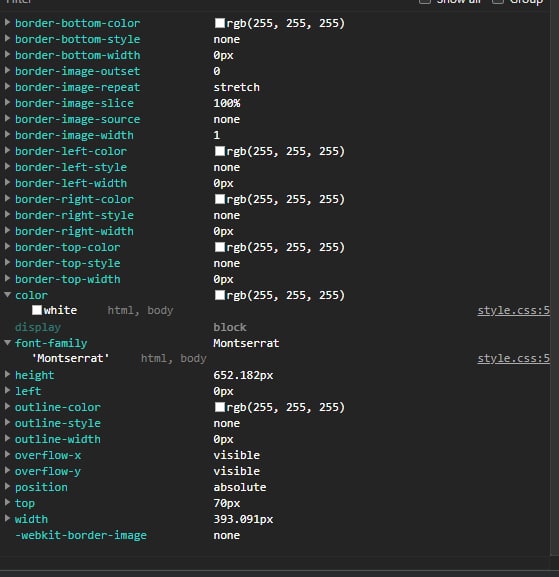
Task: Click the overflow-y value visible
Action: point(237,471)
